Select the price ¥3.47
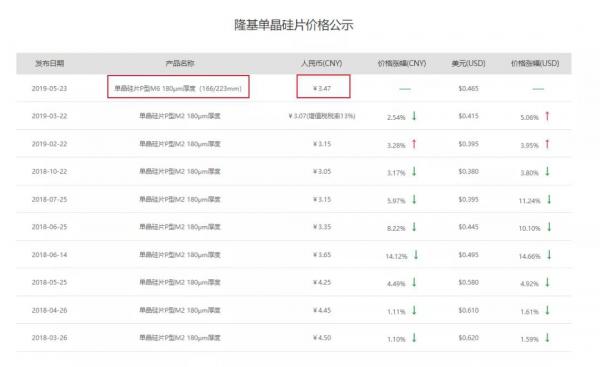Viewport: 600px width, 367px height. (322, 88)
